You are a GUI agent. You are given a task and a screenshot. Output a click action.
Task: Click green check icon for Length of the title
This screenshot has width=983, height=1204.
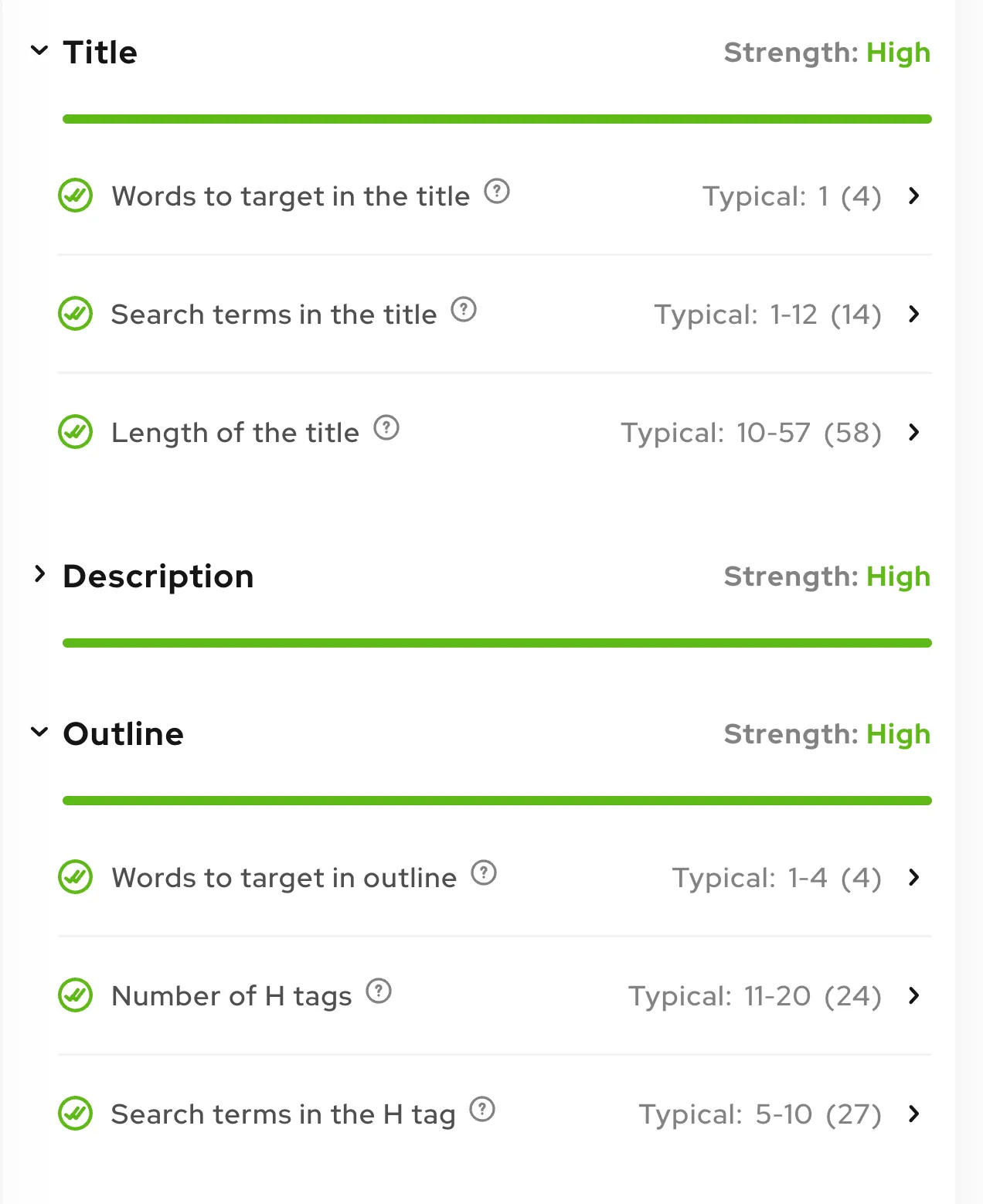pyautogui.click(x=76, y=432)
